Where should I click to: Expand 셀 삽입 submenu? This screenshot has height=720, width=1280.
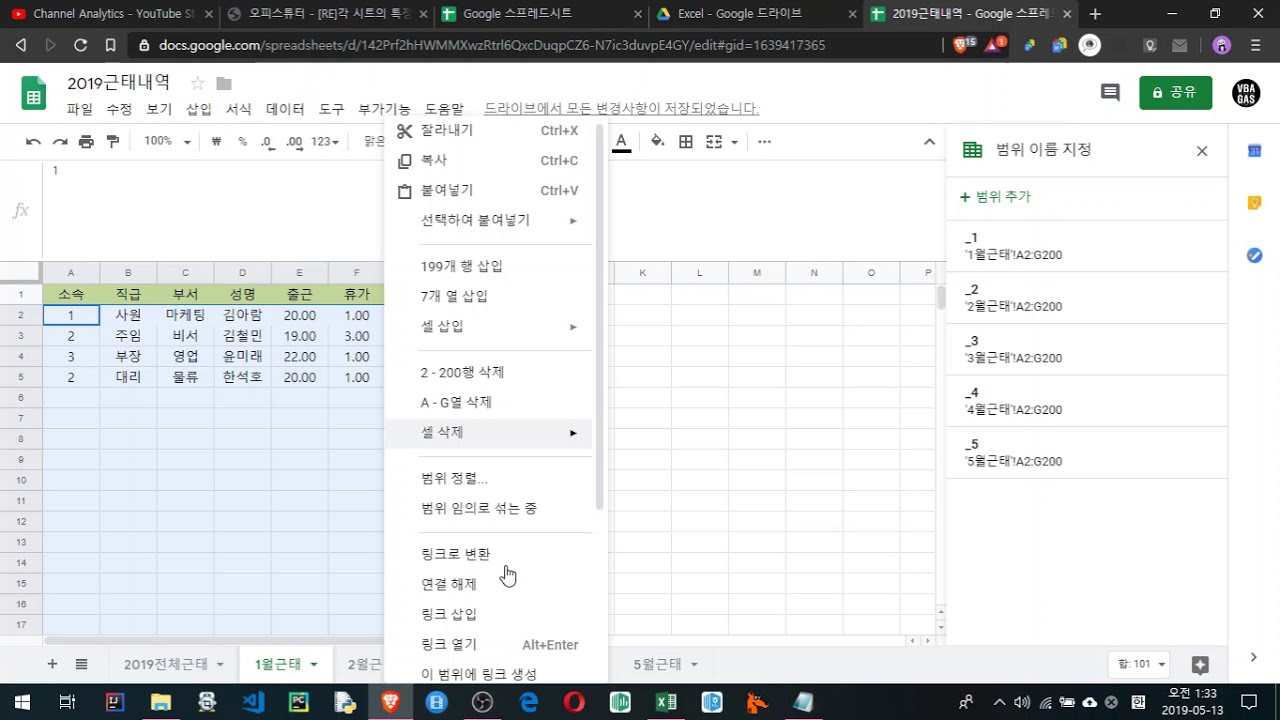coord(488,326)
